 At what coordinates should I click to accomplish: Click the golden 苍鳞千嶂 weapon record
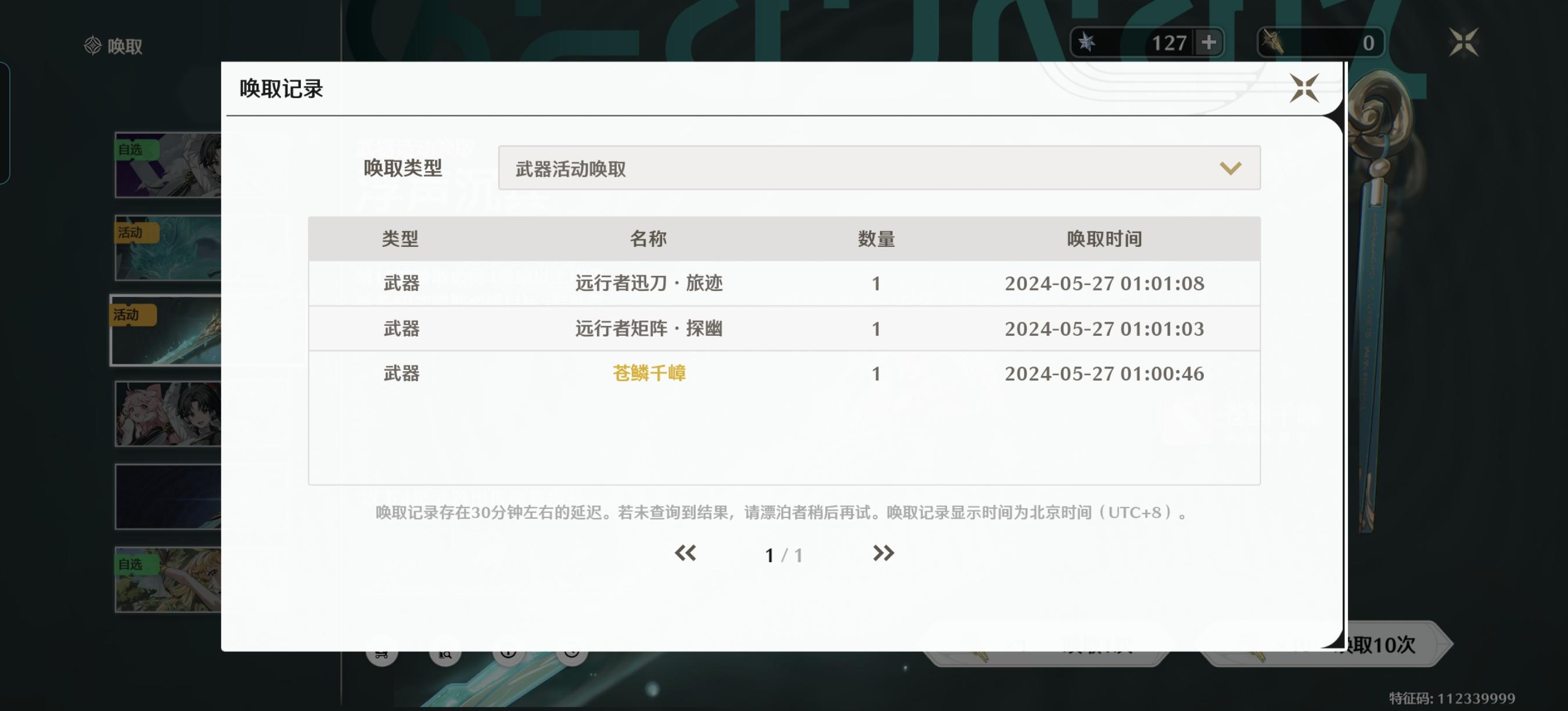[648, 373]
